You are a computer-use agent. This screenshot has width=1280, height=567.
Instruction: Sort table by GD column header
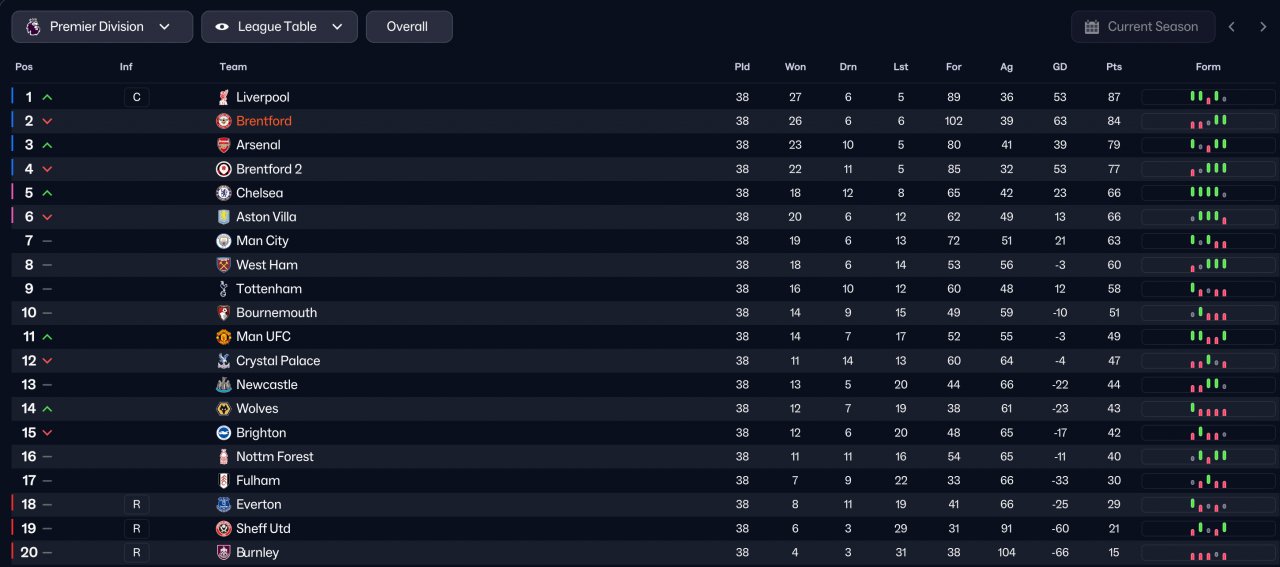click(x=1060, y=67)
